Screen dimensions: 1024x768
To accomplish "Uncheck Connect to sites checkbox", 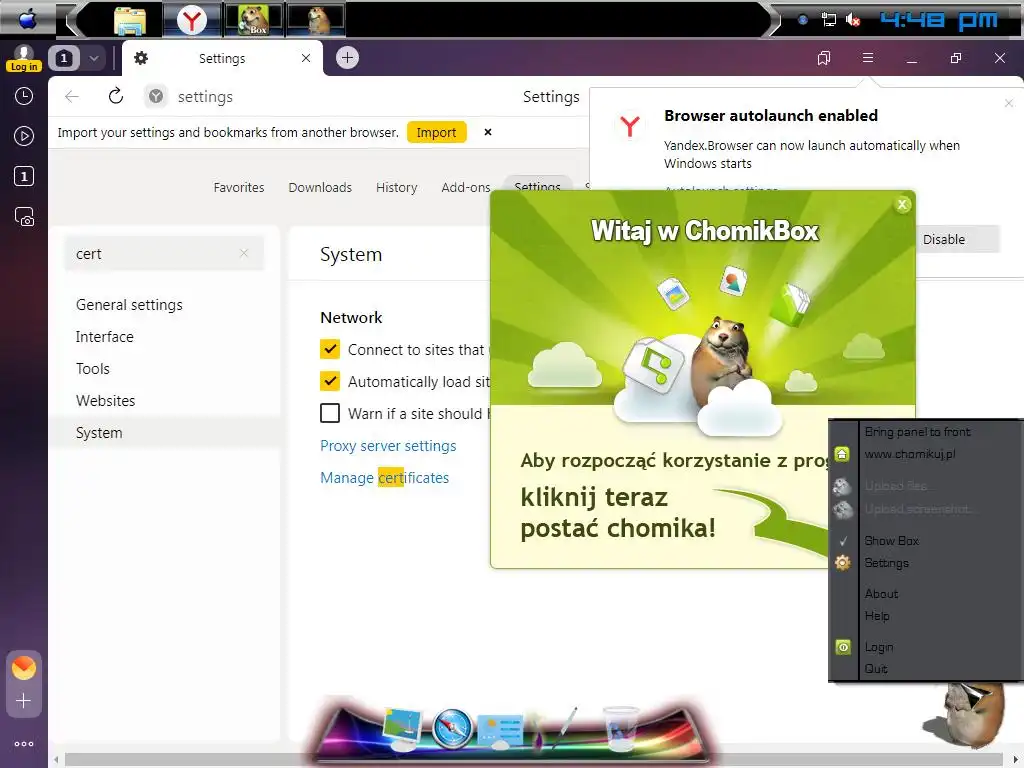I will (x=330, y=349).
